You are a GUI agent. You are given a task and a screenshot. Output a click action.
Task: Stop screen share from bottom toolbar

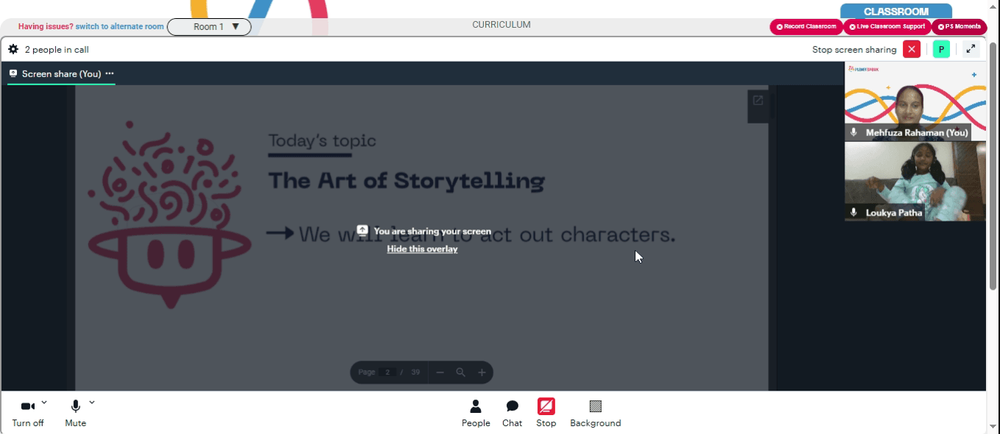click(x=546, y=413)
